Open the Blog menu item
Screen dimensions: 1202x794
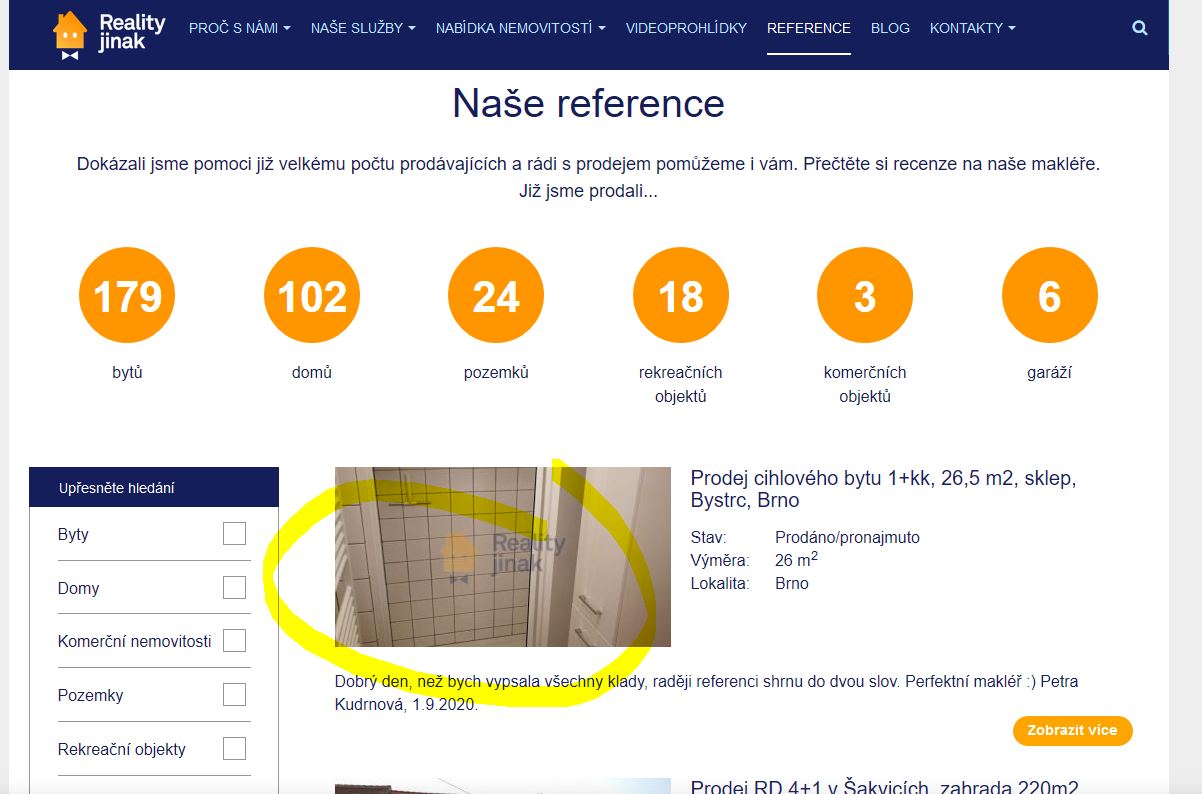pyautogui.click(x=890, y=28)
